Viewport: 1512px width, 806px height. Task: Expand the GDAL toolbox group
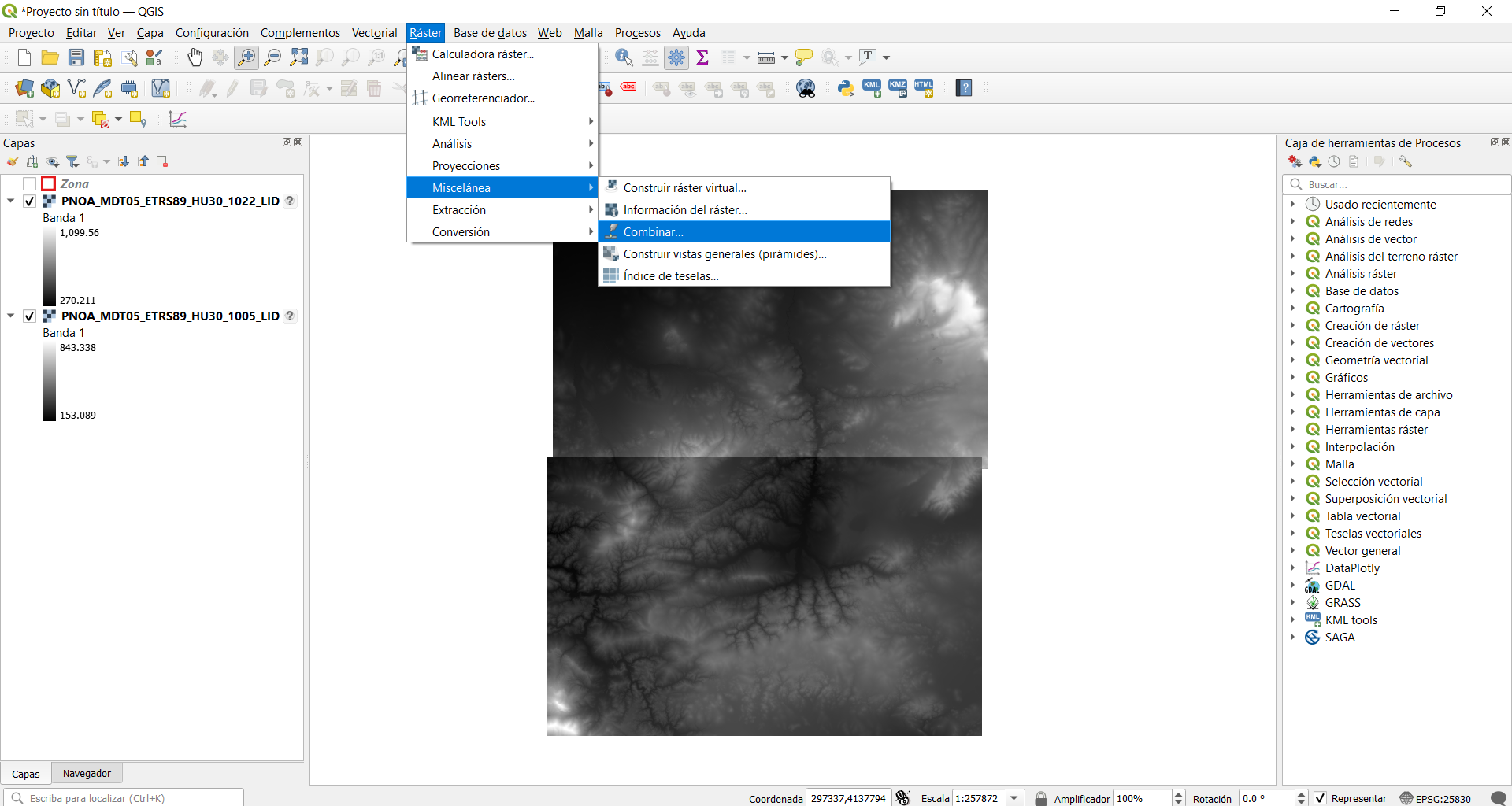point(1292,586)
